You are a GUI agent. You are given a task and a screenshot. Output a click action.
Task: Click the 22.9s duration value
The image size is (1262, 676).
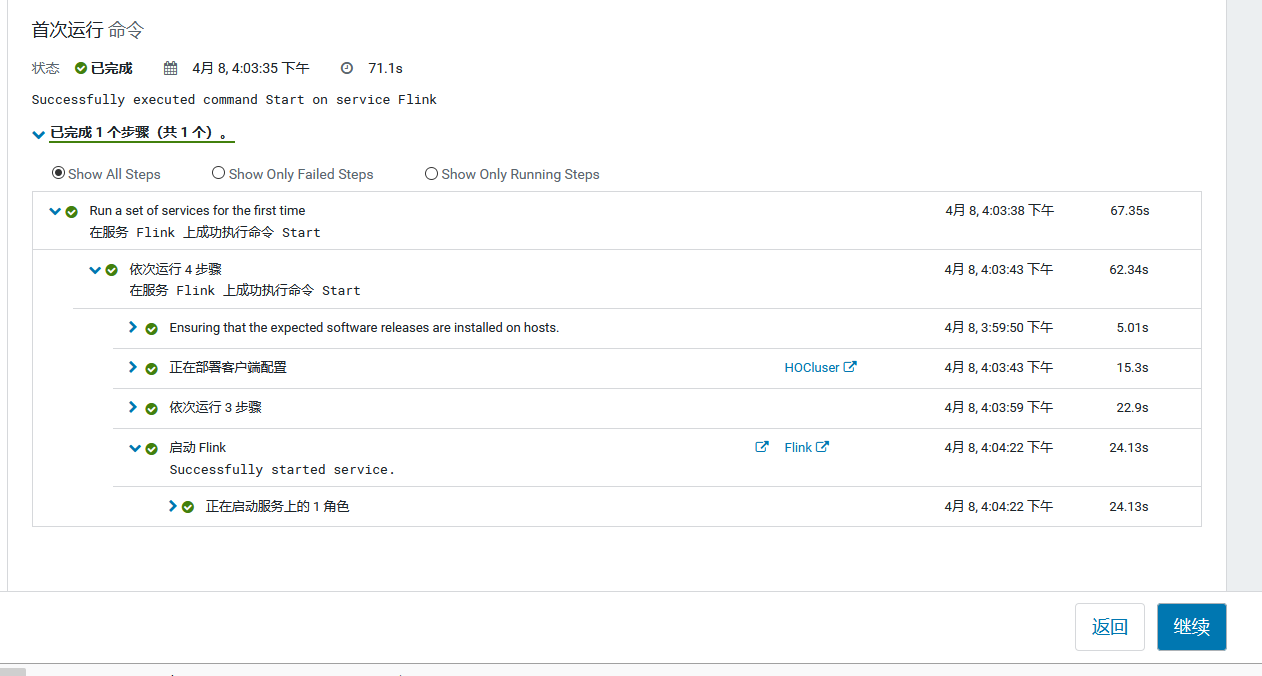(1132, 408)
